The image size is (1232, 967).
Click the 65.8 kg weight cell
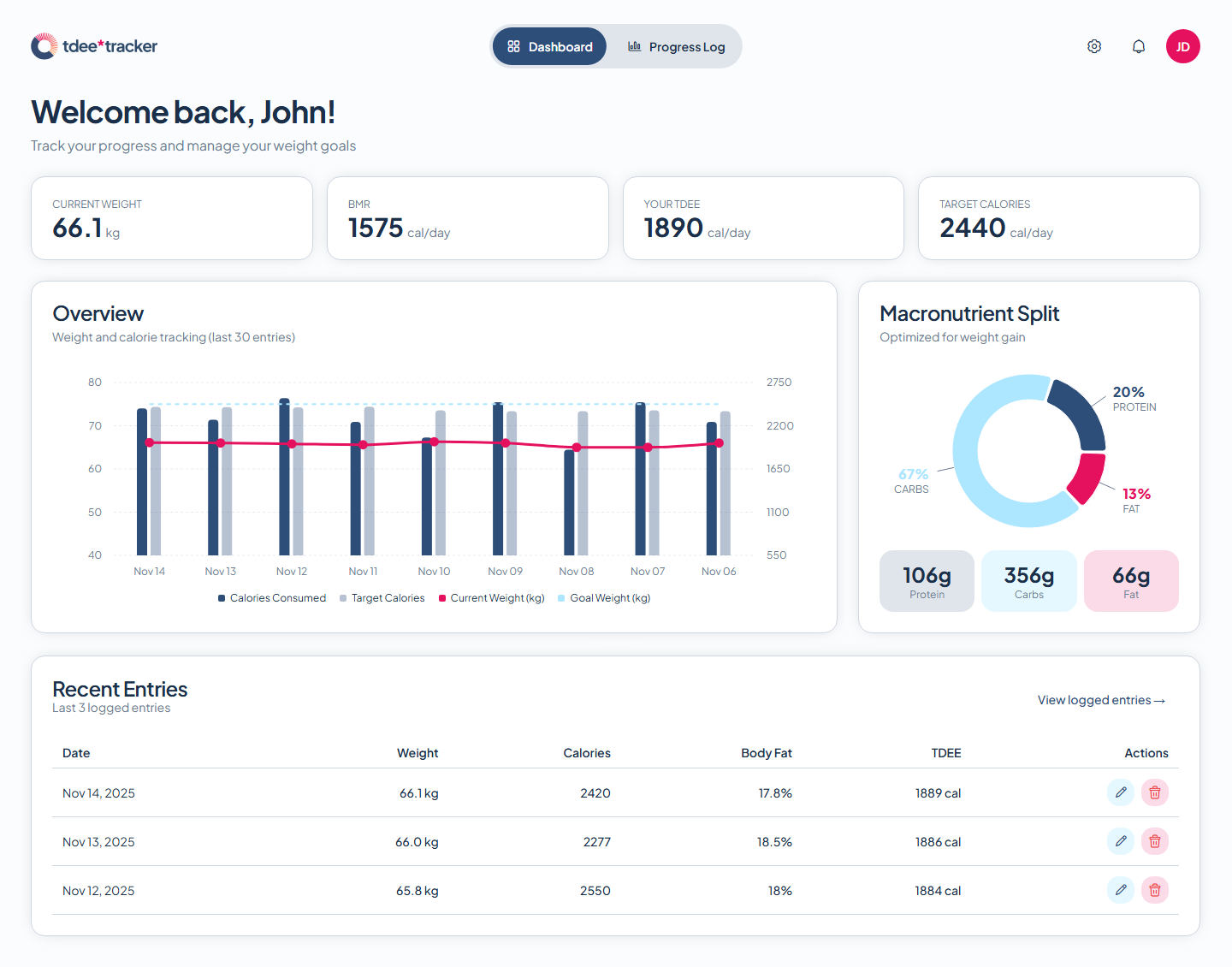(418, 891)
